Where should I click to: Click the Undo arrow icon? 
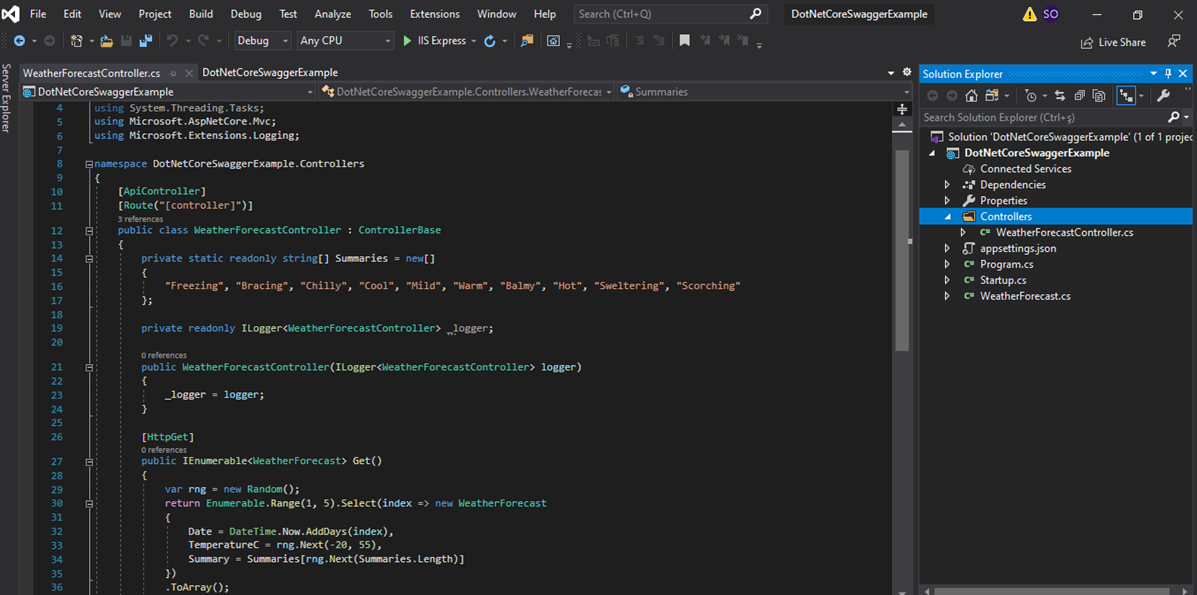tap(172, 40)
